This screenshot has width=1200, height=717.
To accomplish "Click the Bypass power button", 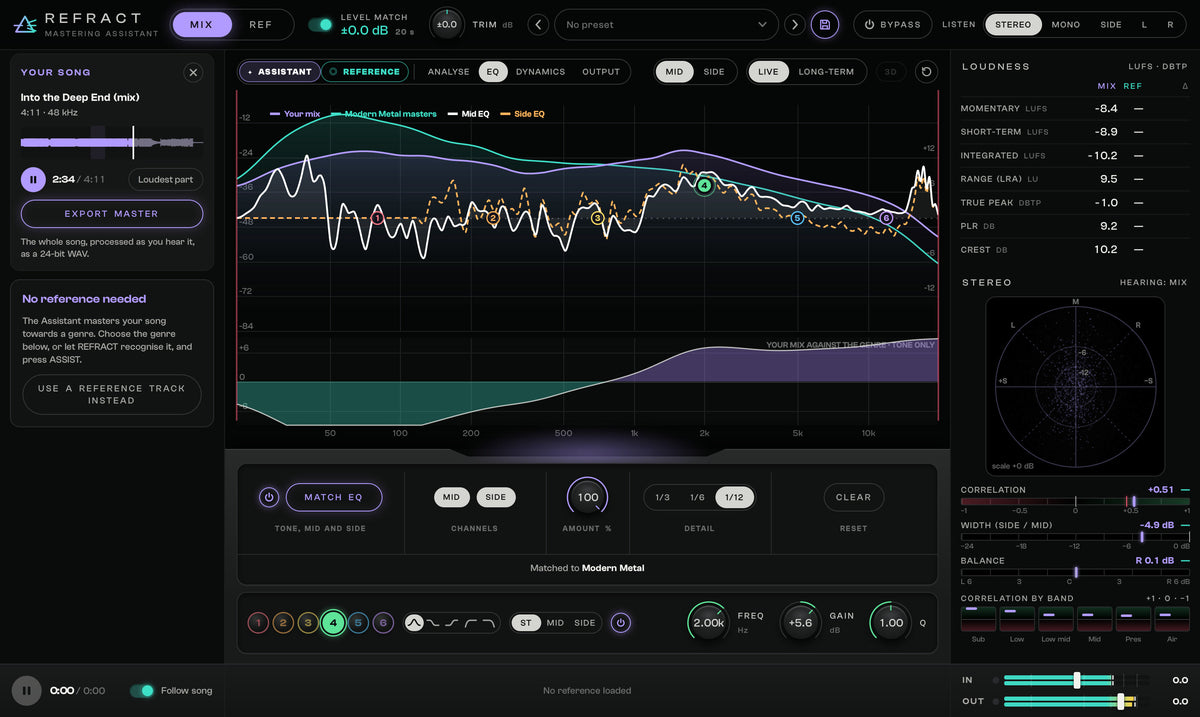I will tap(893, 24).
